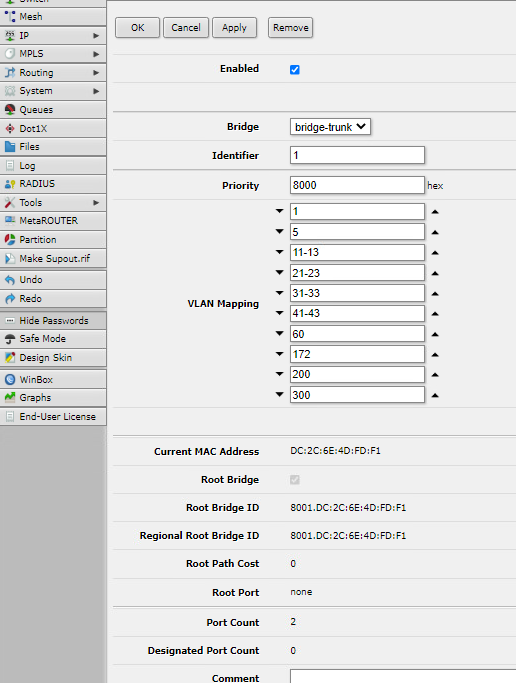Screen dimensions: 516x683
Task: Click the Apply button
Action: point(234,28)
